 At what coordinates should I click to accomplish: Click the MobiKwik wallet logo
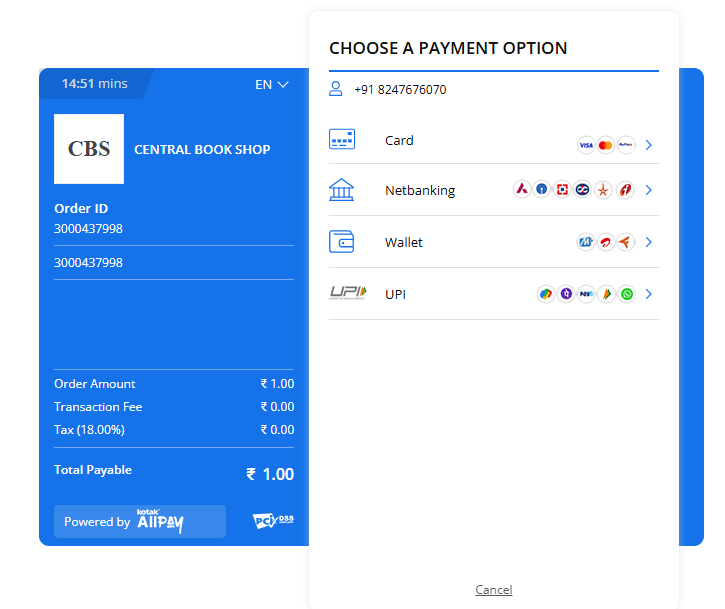click(x=586, y=242)
